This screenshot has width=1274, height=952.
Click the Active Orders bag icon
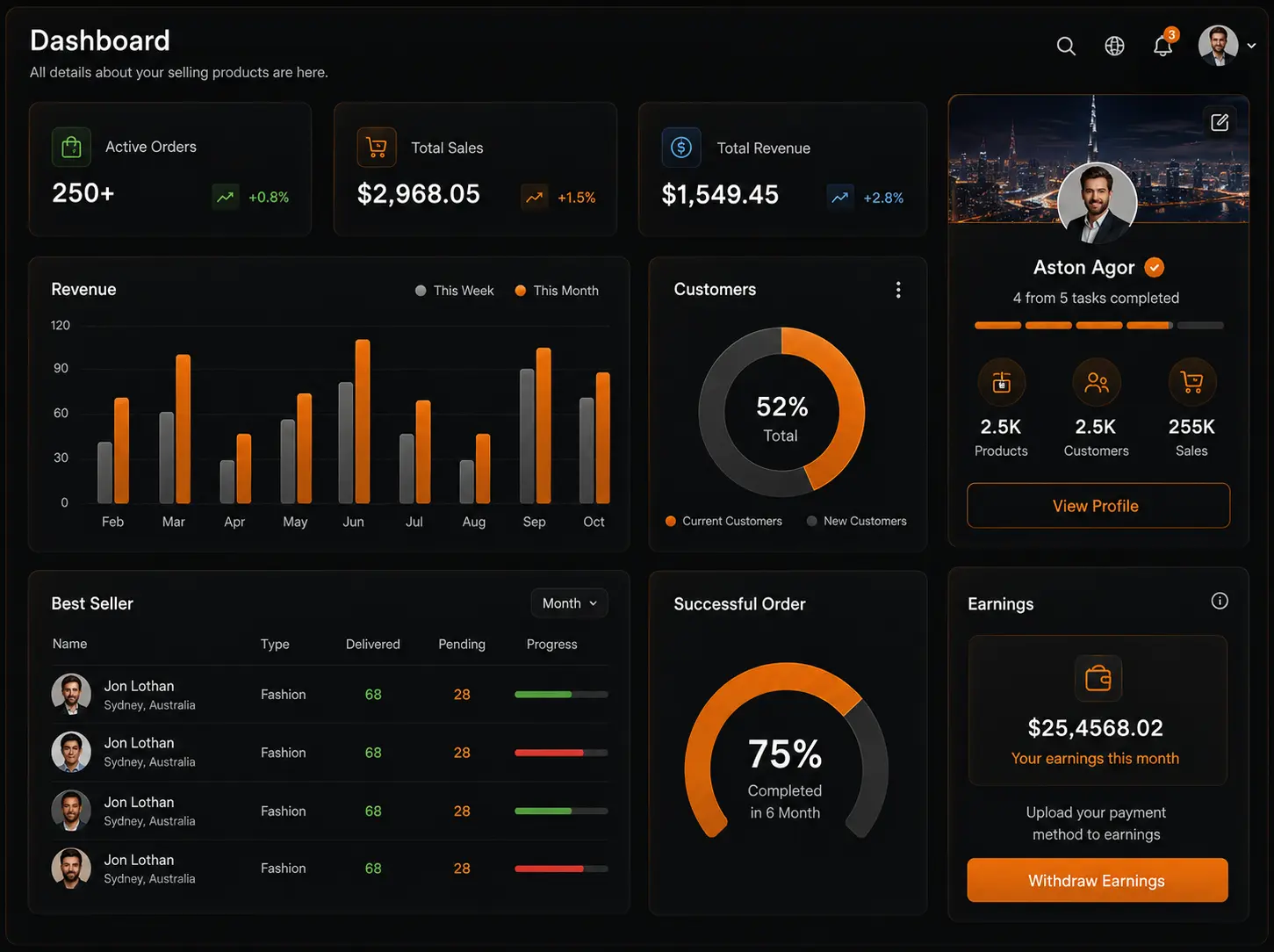[72, 147]
